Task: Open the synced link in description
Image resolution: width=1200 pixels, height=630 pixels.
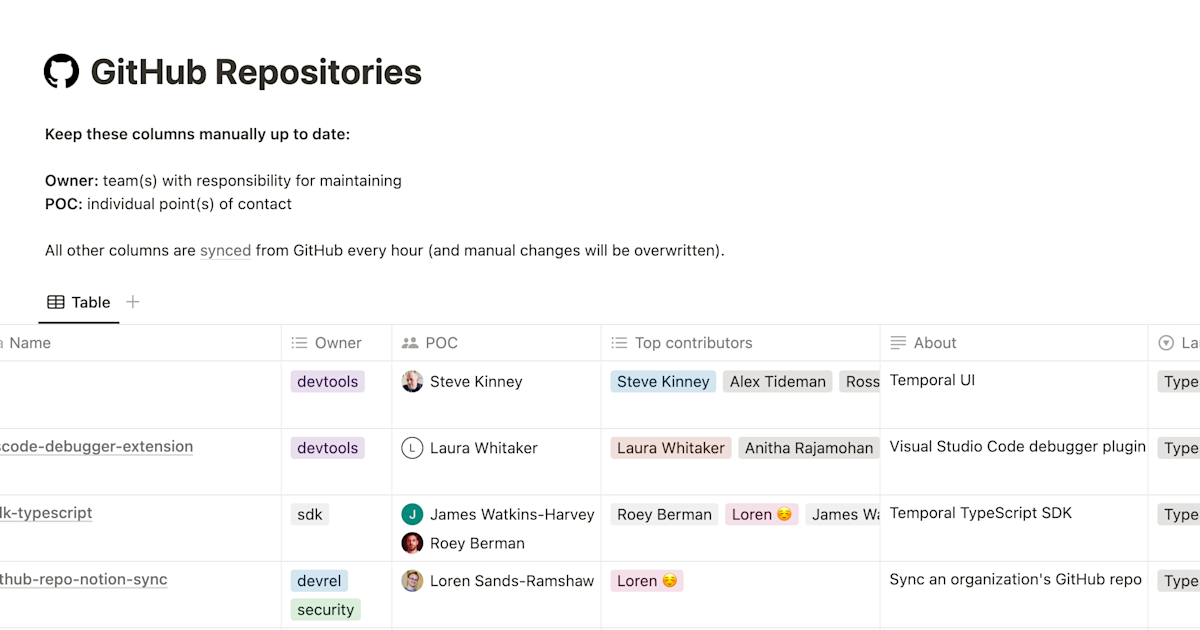Action: [x=225, y=250]
